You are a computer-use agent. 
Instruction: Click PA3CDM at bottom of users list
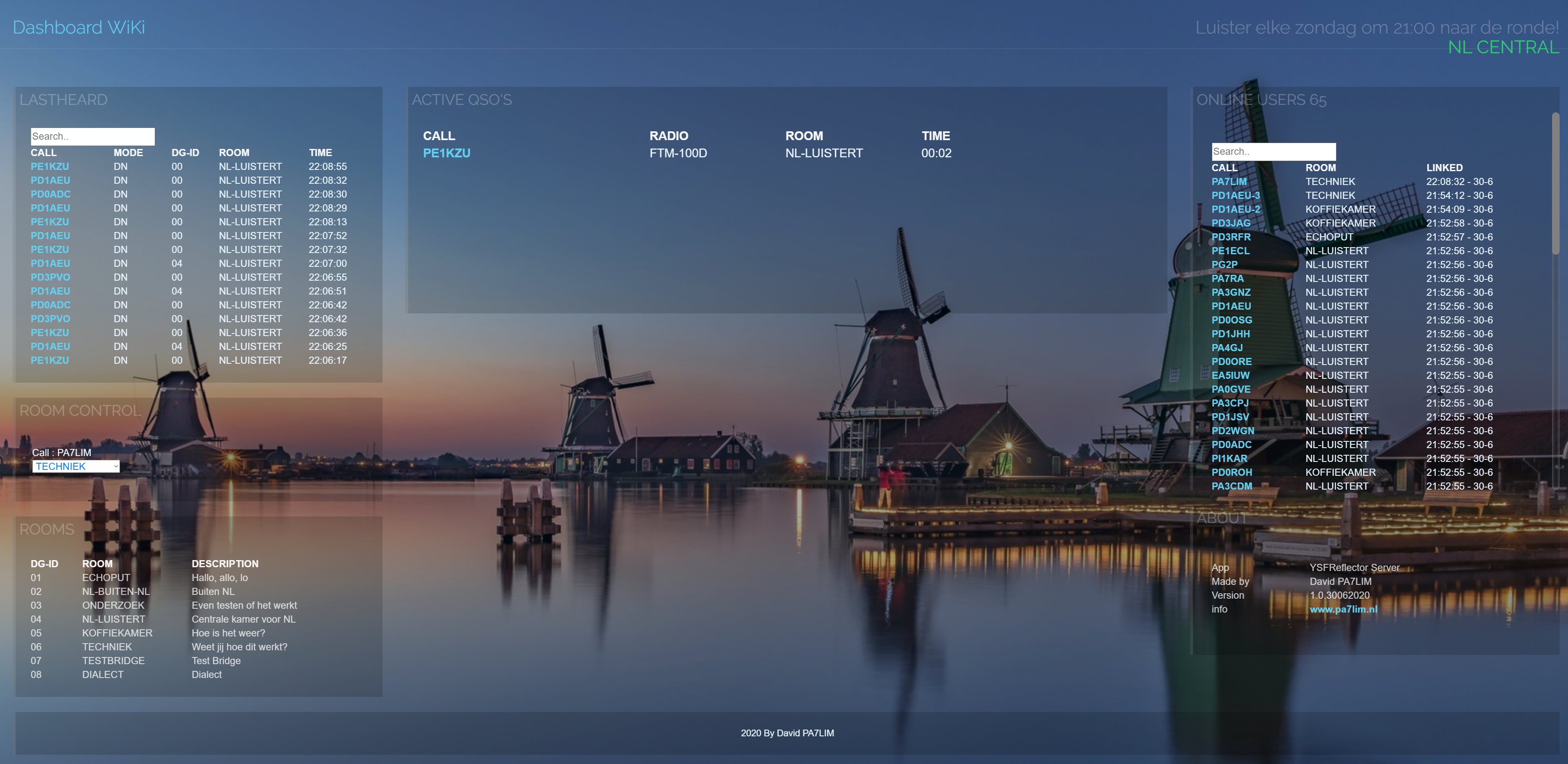tap(1232, 486)
